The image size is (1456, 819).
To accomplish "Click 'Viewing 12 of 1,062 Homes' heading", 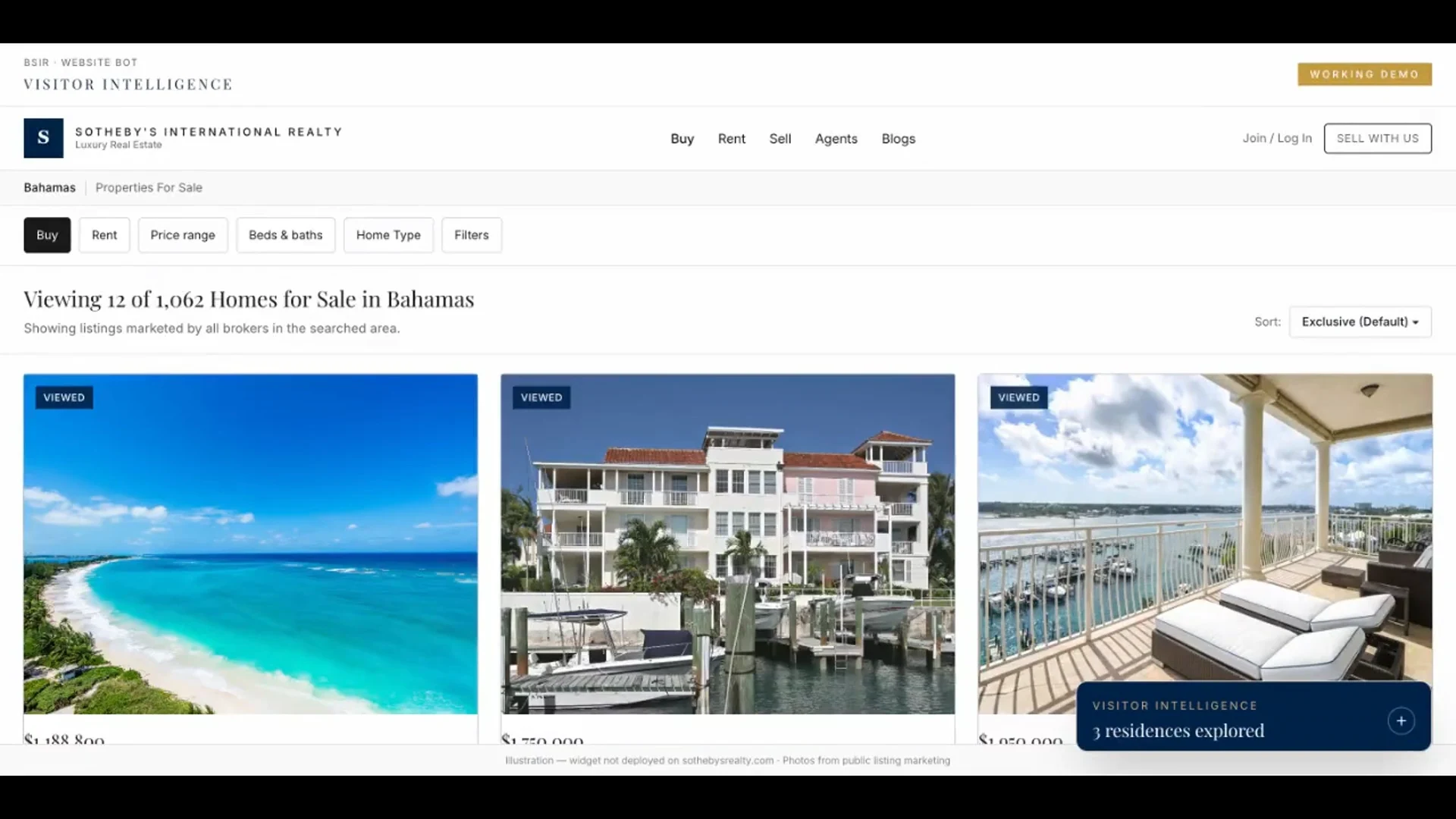I will click(249, 300).
